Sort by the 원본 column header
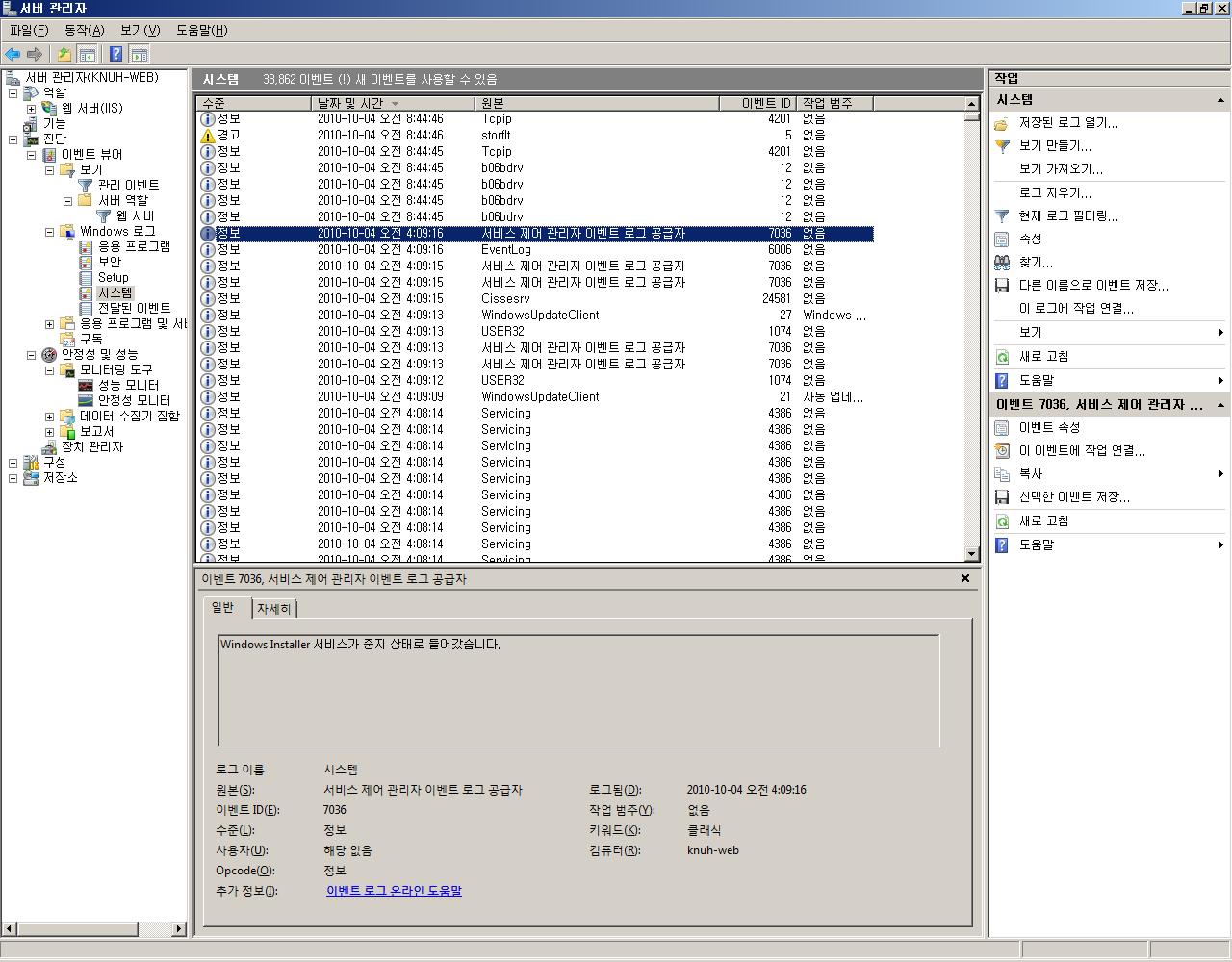Viewport: 1232px width, 962px height. [x=597, y=103]
